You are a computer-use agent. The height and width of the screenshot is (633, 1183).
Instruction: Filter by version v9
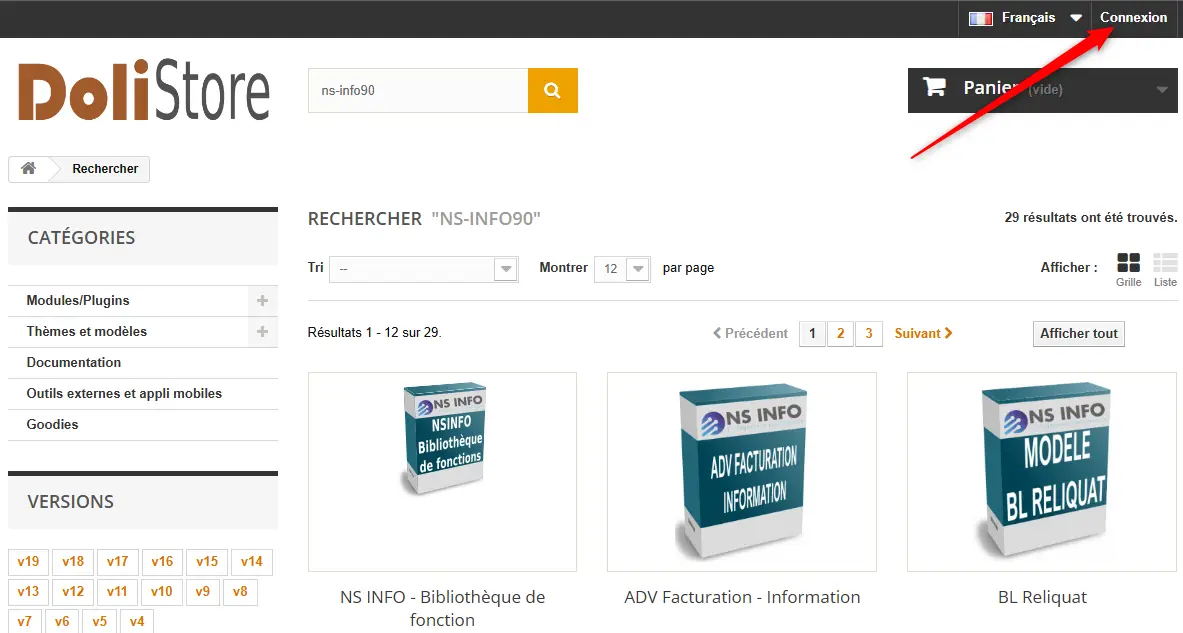click(x=203, y=592)
